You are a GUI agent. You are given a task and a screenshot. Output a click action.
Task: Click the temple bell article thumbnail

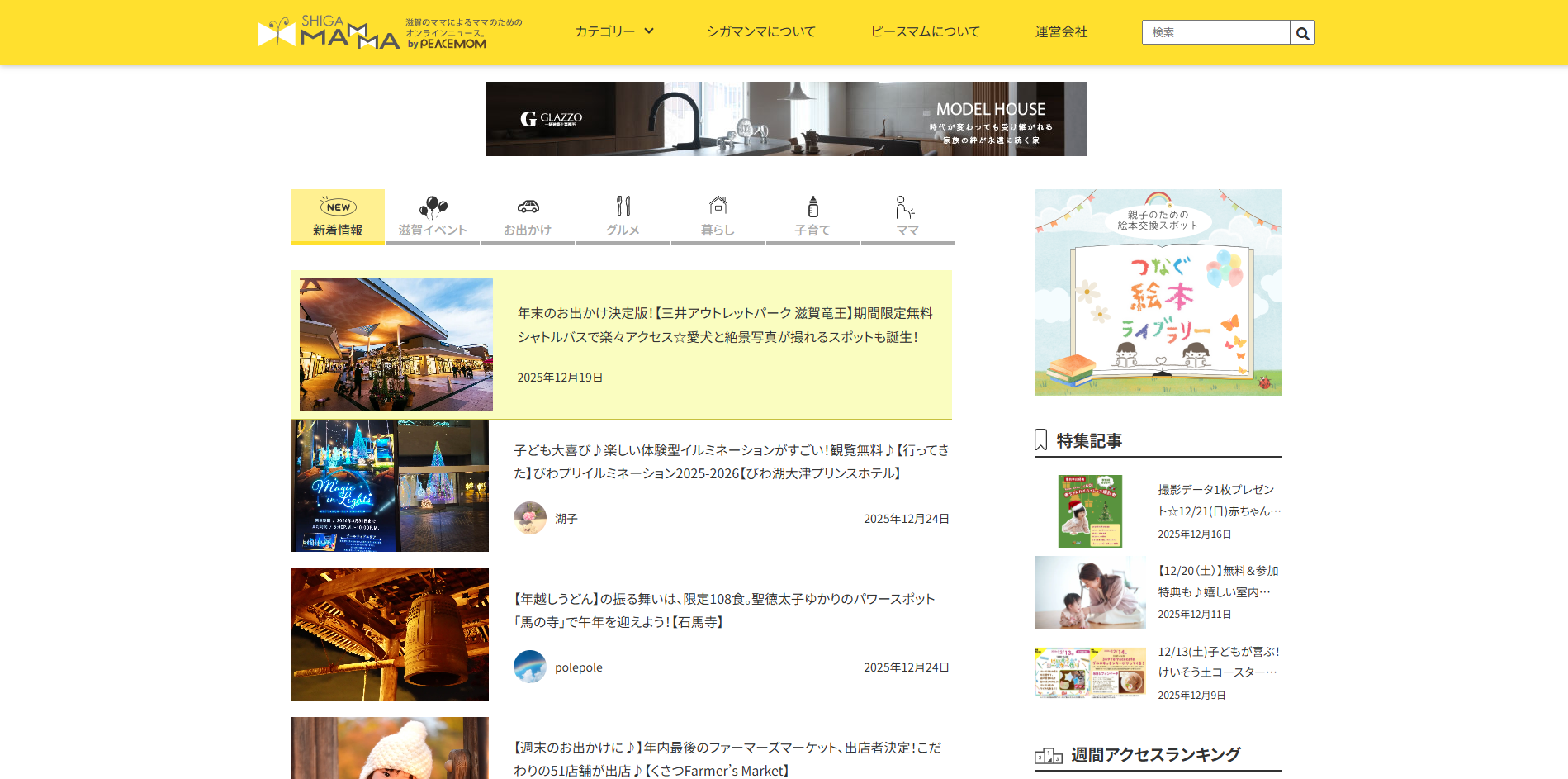pos(390,634)
